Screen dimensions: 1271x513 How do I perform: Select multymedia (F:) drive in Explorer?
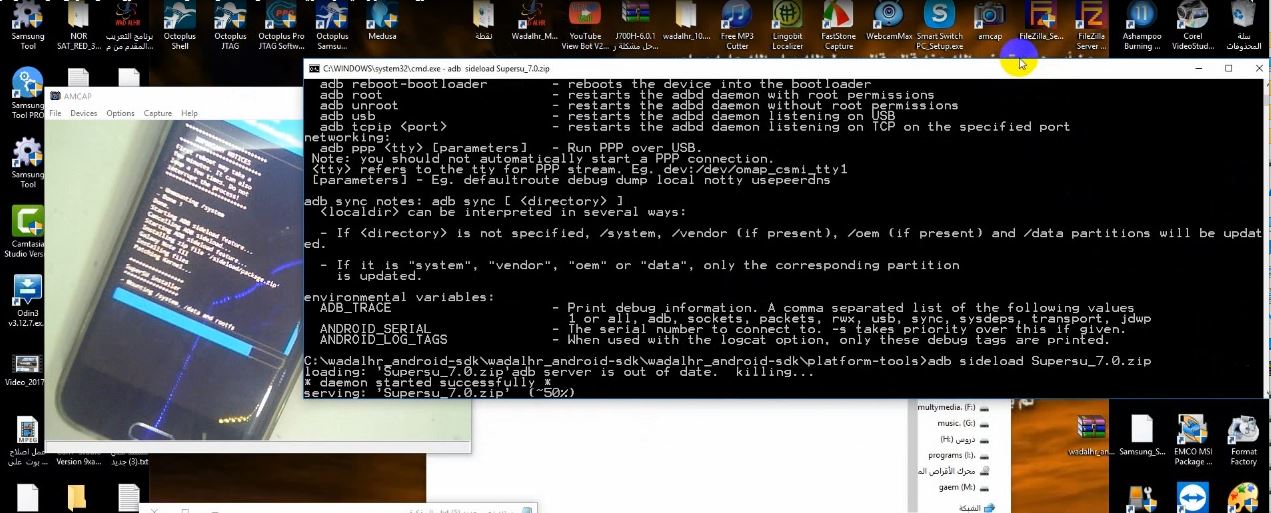953,408
